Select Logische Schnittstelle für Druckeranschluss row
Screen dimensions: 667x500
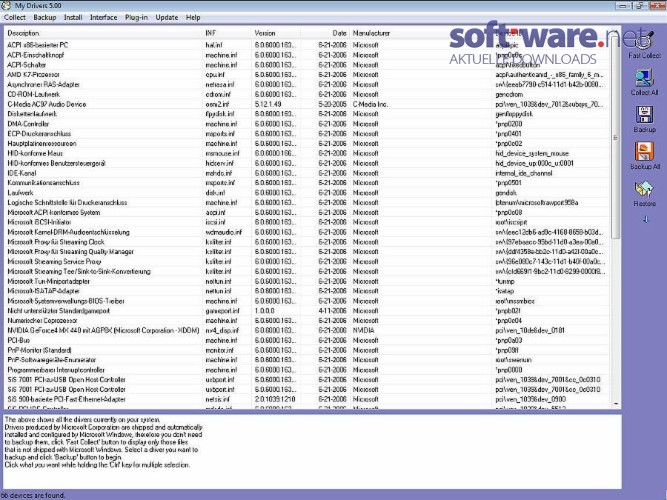point(306,203)
